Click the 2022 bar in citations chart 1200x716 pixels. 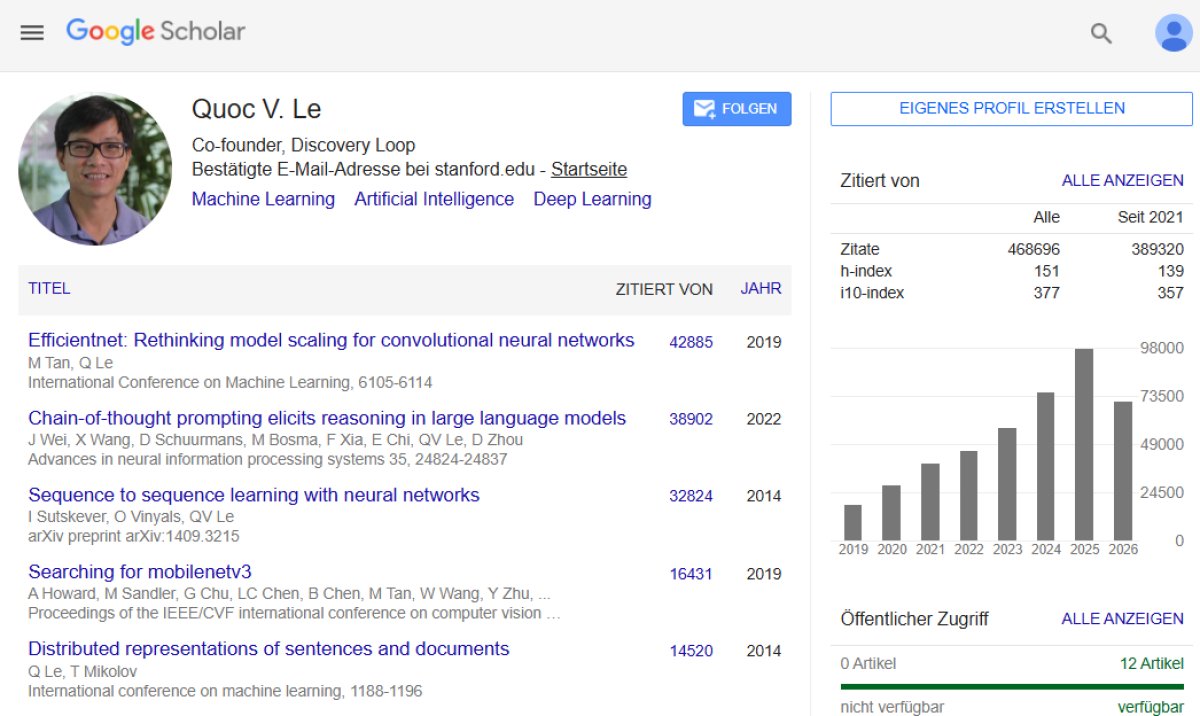click(x=969, y=495)
